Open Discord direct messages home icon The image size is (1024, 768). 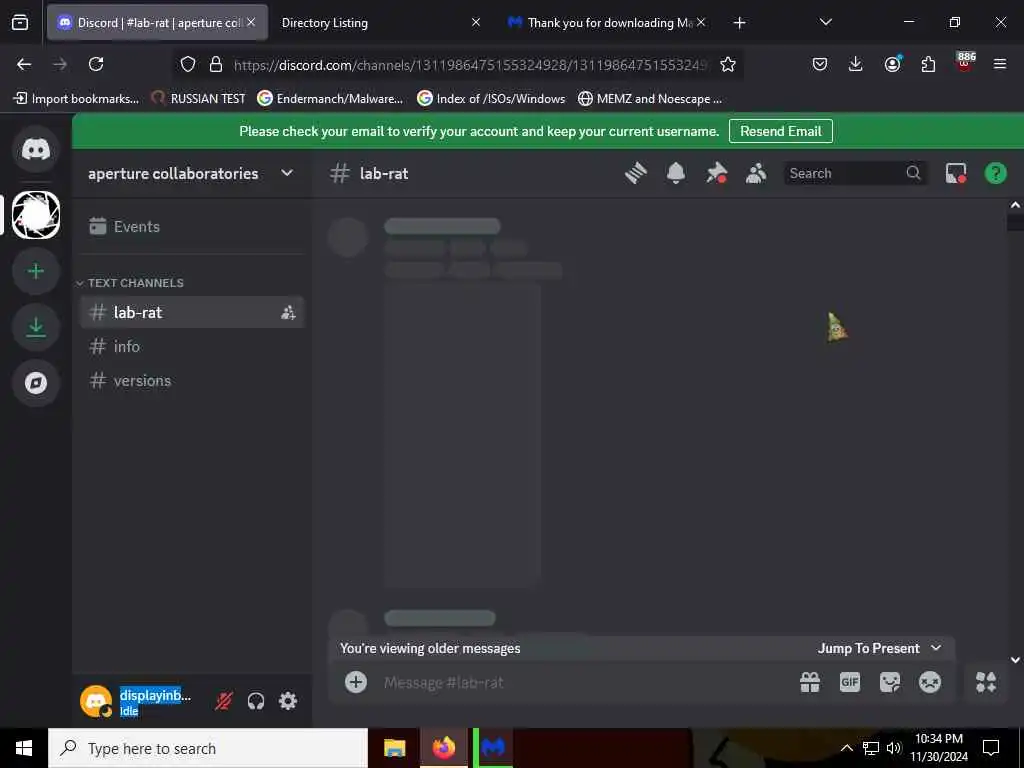36,150
